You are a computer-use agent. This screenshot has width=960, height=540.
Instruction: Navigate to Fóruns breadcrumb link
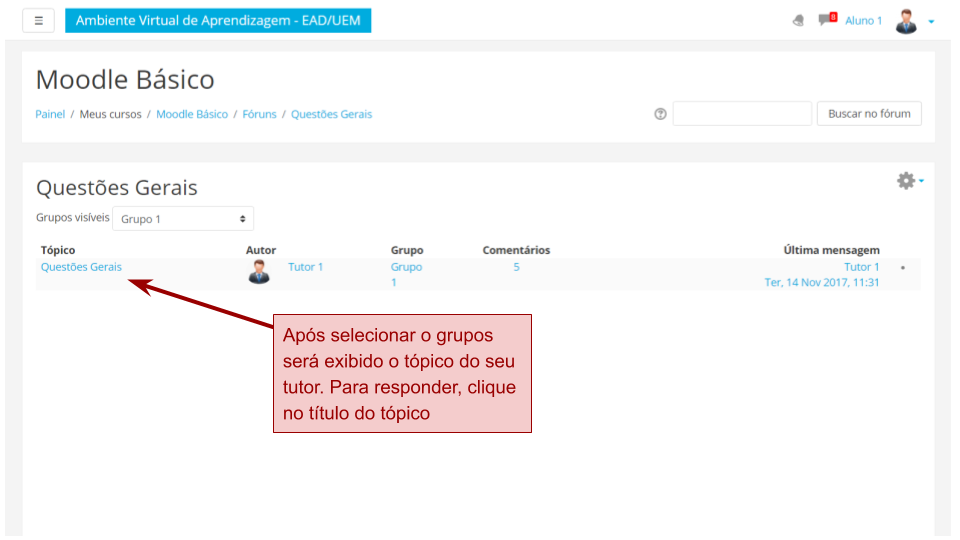click(259, 114)
